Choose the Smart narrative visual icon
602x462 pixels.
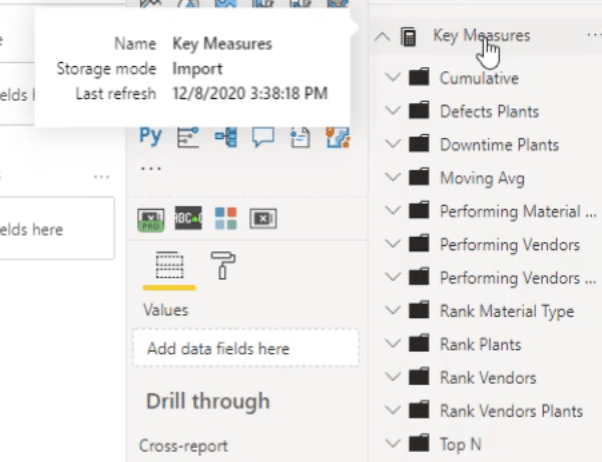(x=300, y=137)
